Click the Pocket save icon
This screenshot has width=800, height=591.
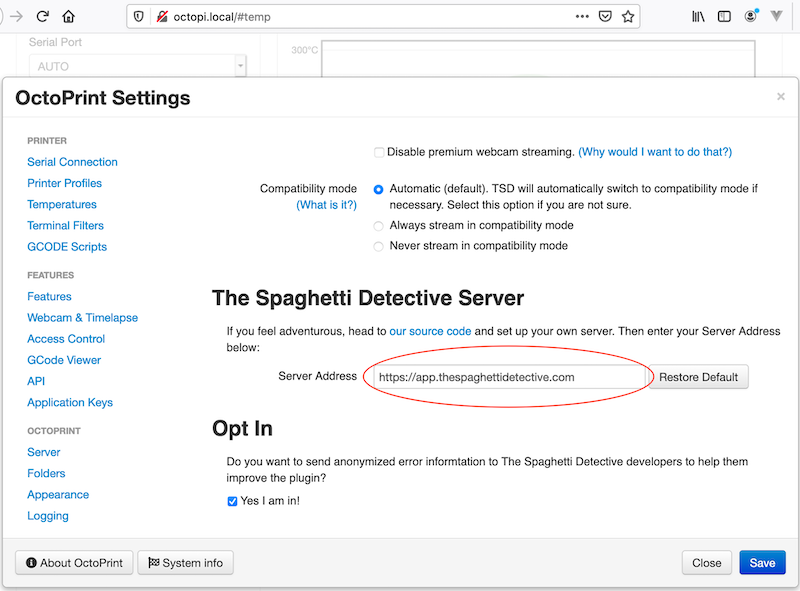tap(605, 16)
